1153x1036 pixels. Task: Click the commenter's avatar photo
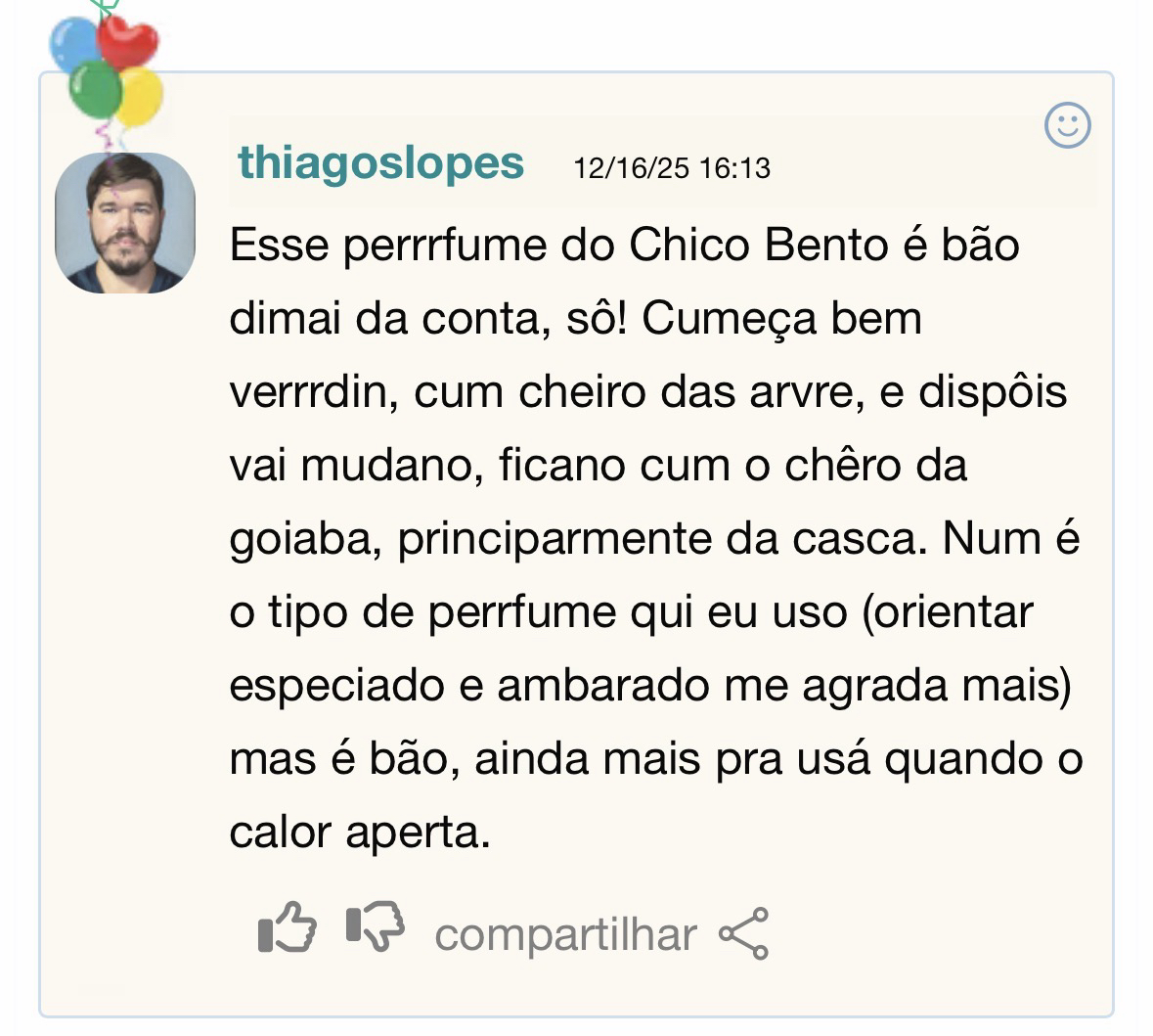pos(125,223)
